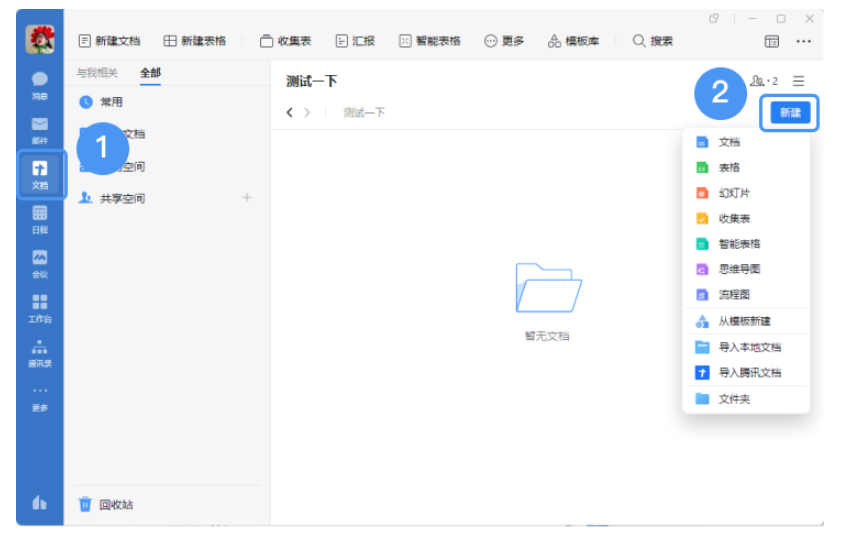845x538 pixels.
Task: Expand the 更多 dropdown in the top toolbar
Action: click(x=504, y=41)
